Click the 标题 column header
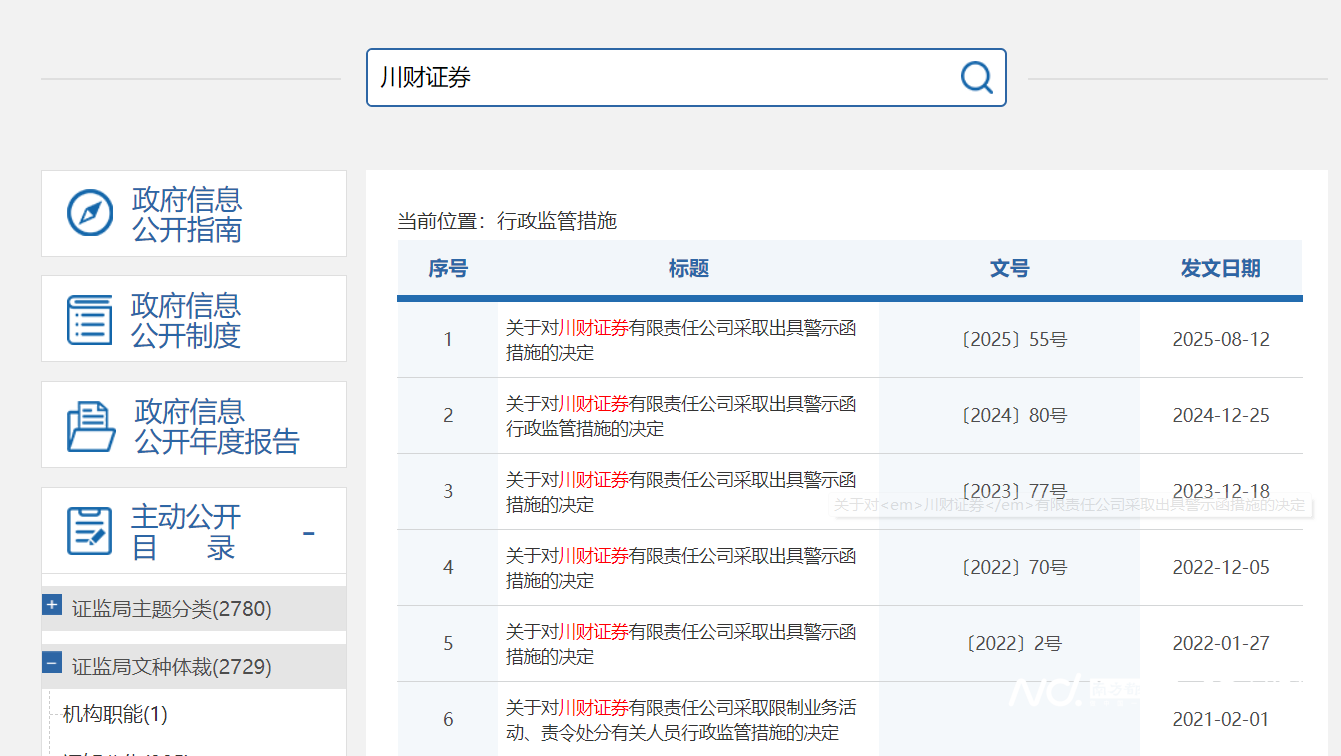The height and width of the screenshot is (756, 1341). point(688,268)
